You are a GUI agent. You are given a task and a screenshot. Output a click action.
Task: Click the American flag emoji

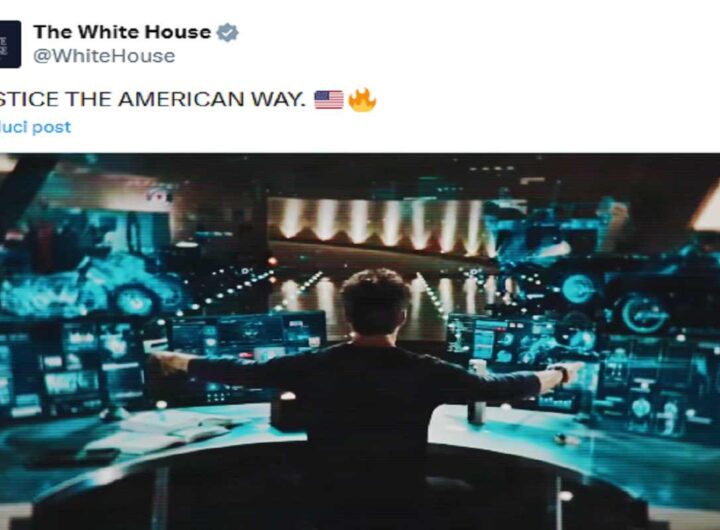(329, 100)
